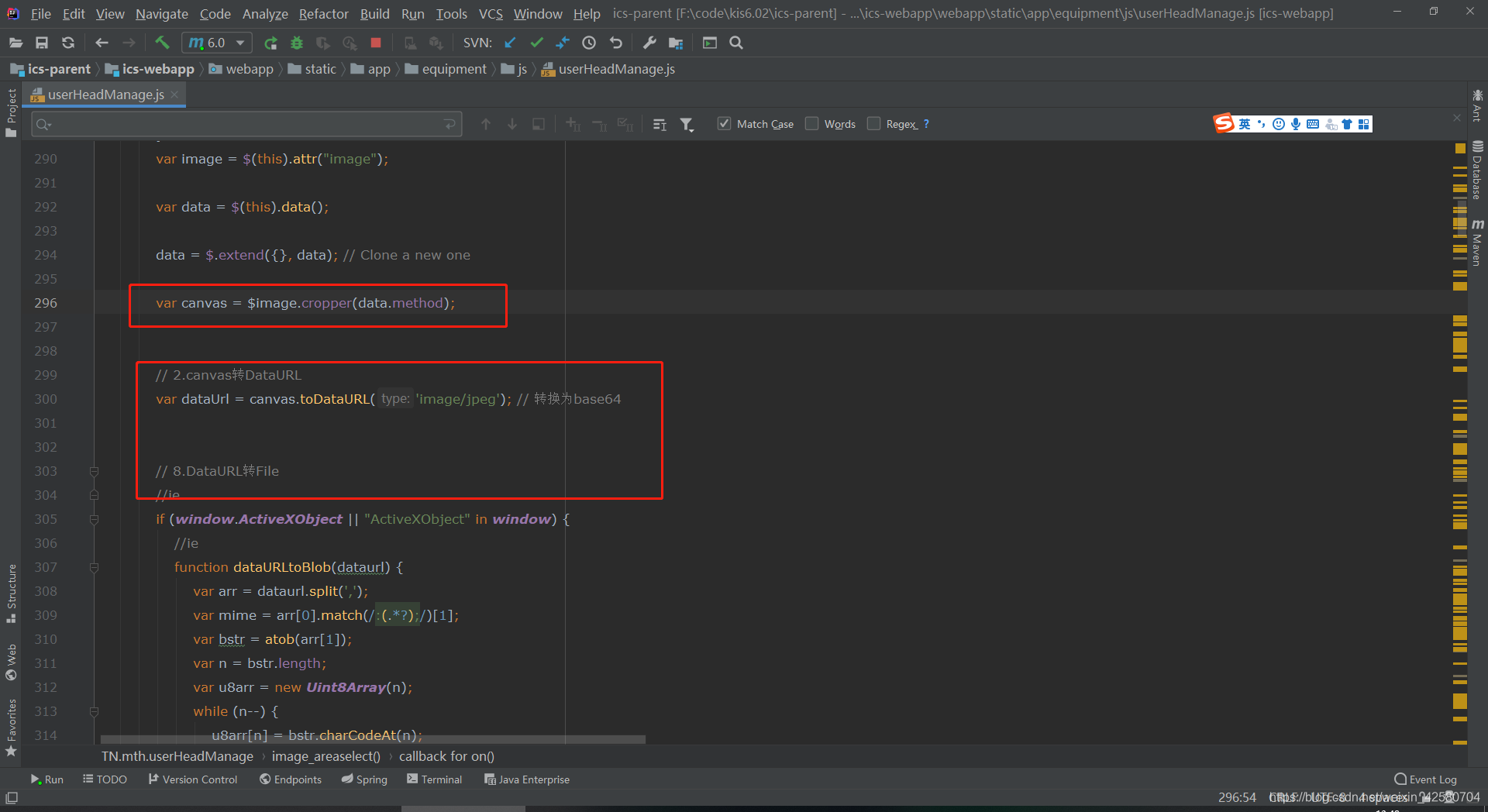Open the TODO tool window

coord(105,779)
